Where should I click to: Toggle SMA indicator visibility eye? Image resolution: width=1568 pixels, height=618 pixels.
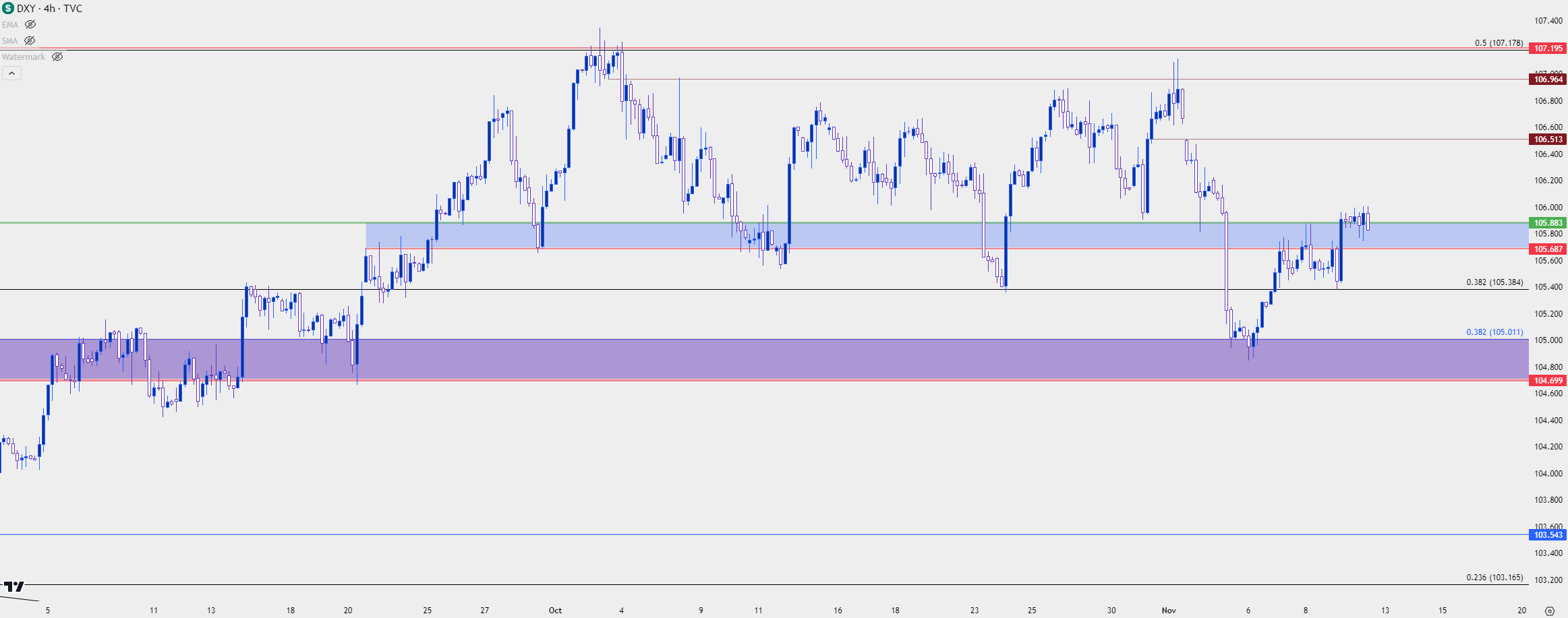click(30, 40)
